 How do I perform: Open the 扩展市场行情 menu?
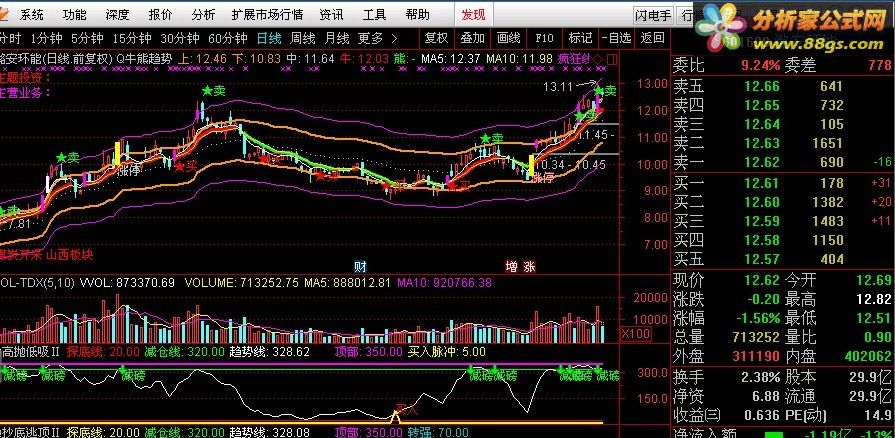[268, 14]
